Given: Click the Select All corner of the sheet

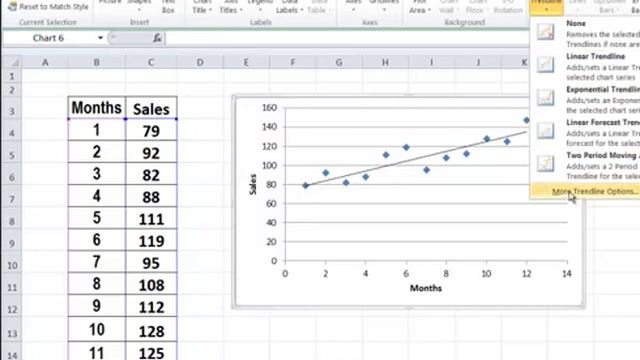Looking at the screenshot, I should point(13,62).
